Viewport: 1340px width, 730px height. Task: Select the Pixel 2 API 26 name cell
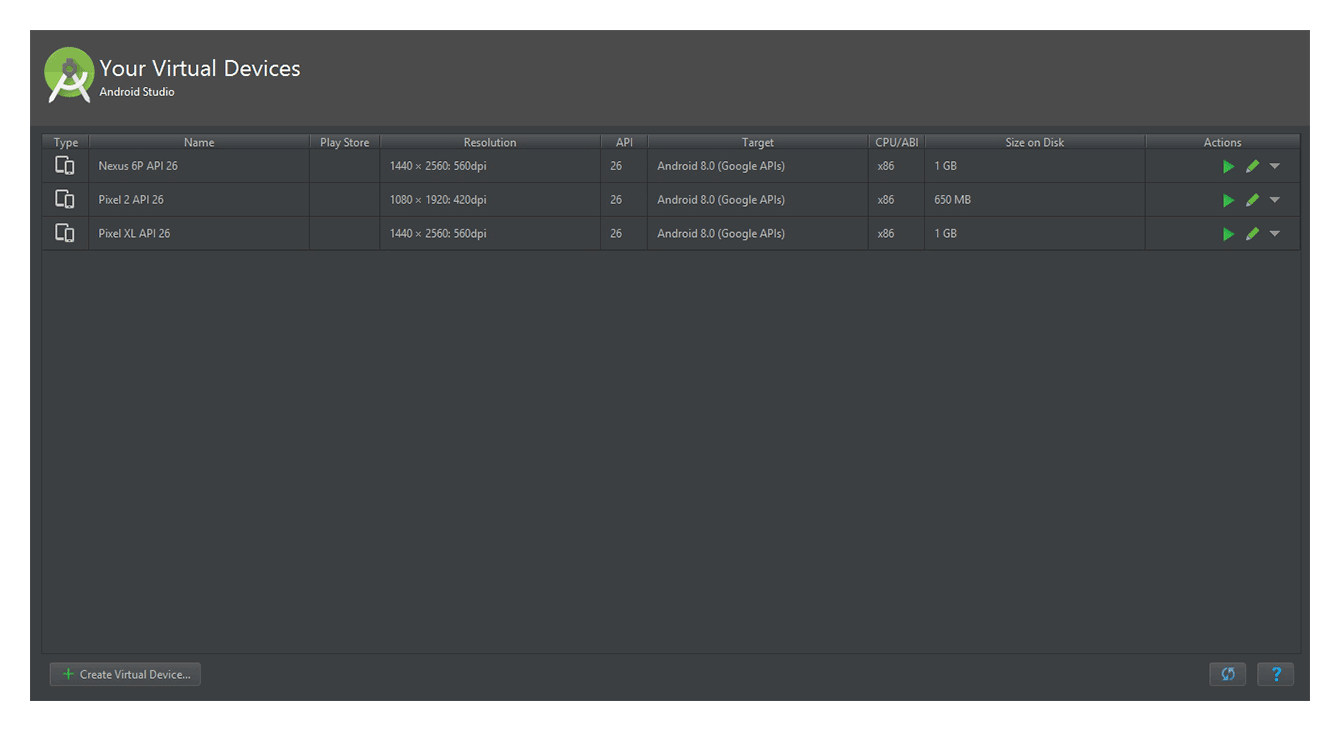pyautogui.click(x=199, y=200)
